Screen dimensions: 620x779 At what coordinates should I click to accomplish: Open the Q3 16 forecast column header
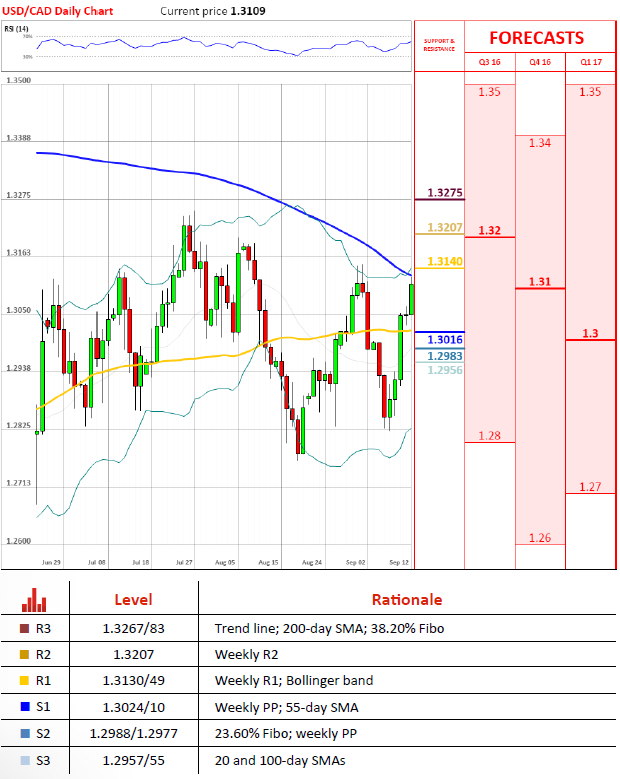(x=490, y=62)
